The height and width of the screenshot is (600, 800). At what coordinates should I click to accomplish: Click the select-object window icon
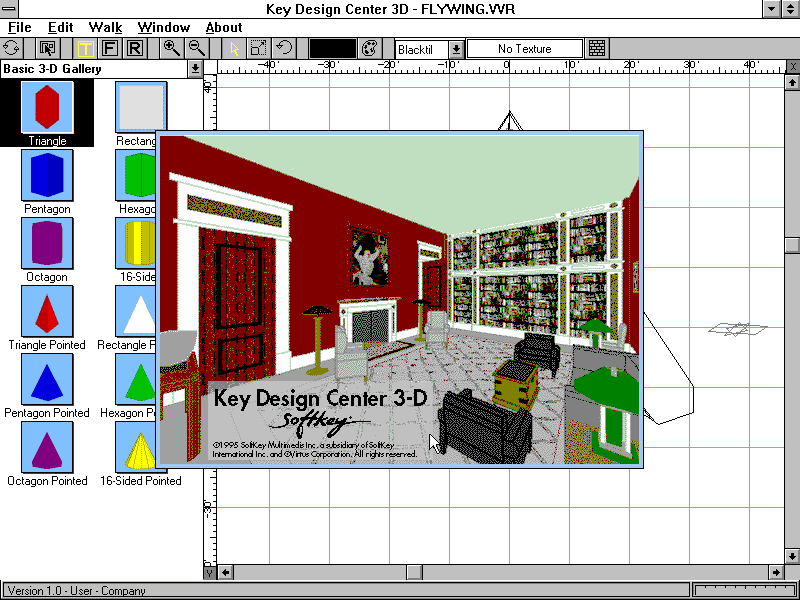[x=47, y=48]
